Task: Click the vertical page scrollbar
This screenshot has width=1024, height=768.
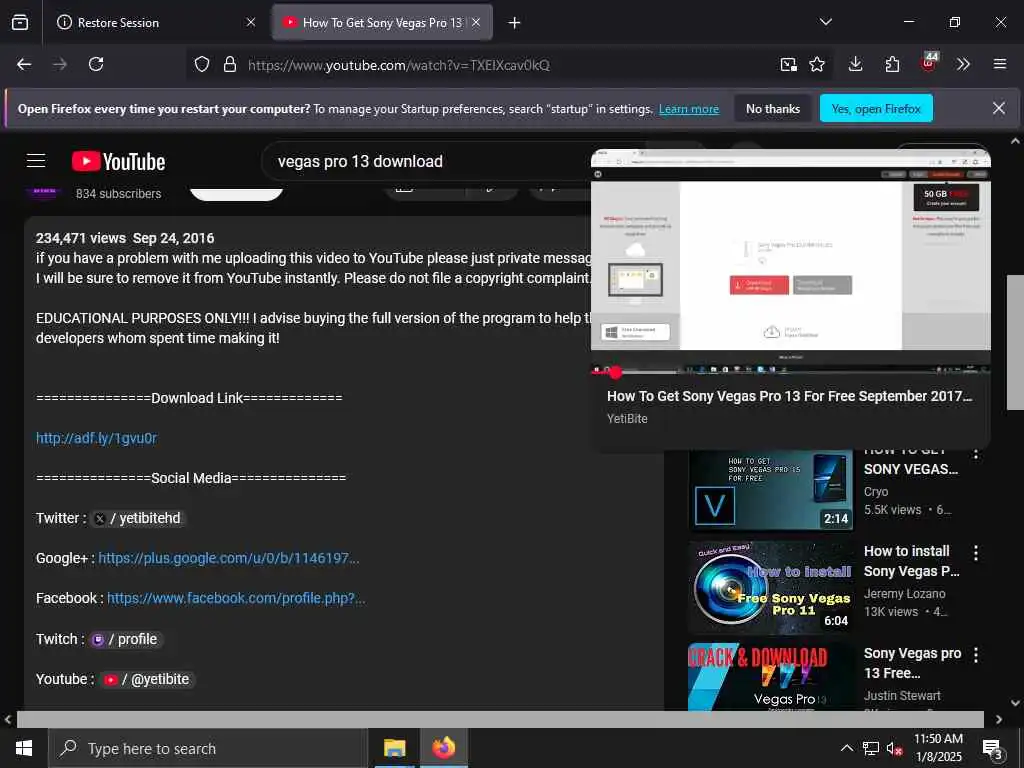Action: [x=1015, y=342]
